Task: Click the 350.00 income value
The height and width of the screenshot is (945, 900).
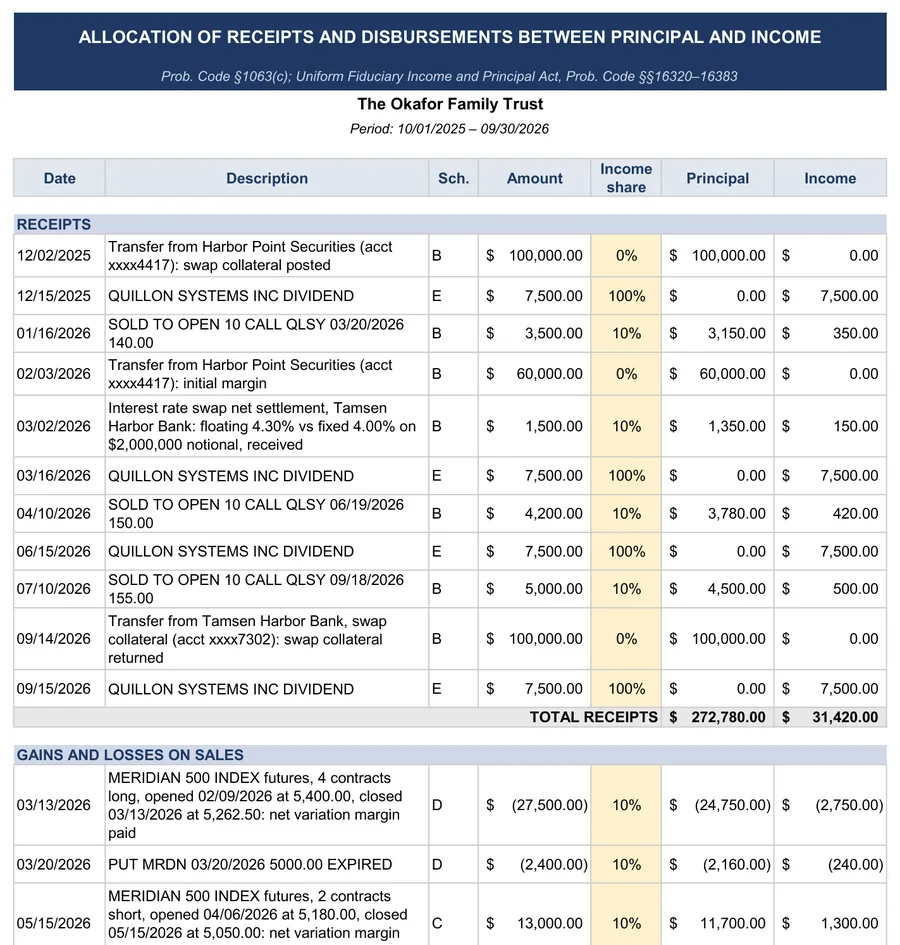Action: tap(855, 333)
